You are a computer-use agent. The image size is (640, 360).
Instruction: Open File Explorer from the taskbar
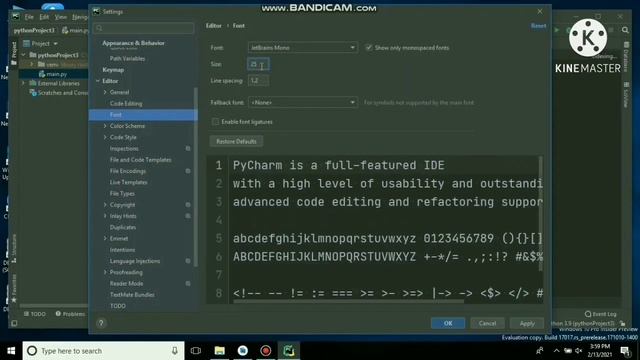tap(220, 351)
